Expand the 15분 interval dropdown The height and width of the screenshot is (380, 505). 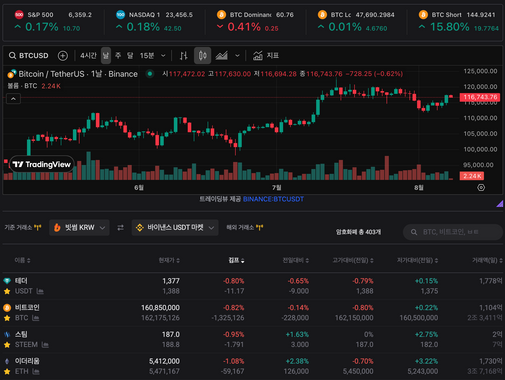pyautogui.click(x=163, y=56)
